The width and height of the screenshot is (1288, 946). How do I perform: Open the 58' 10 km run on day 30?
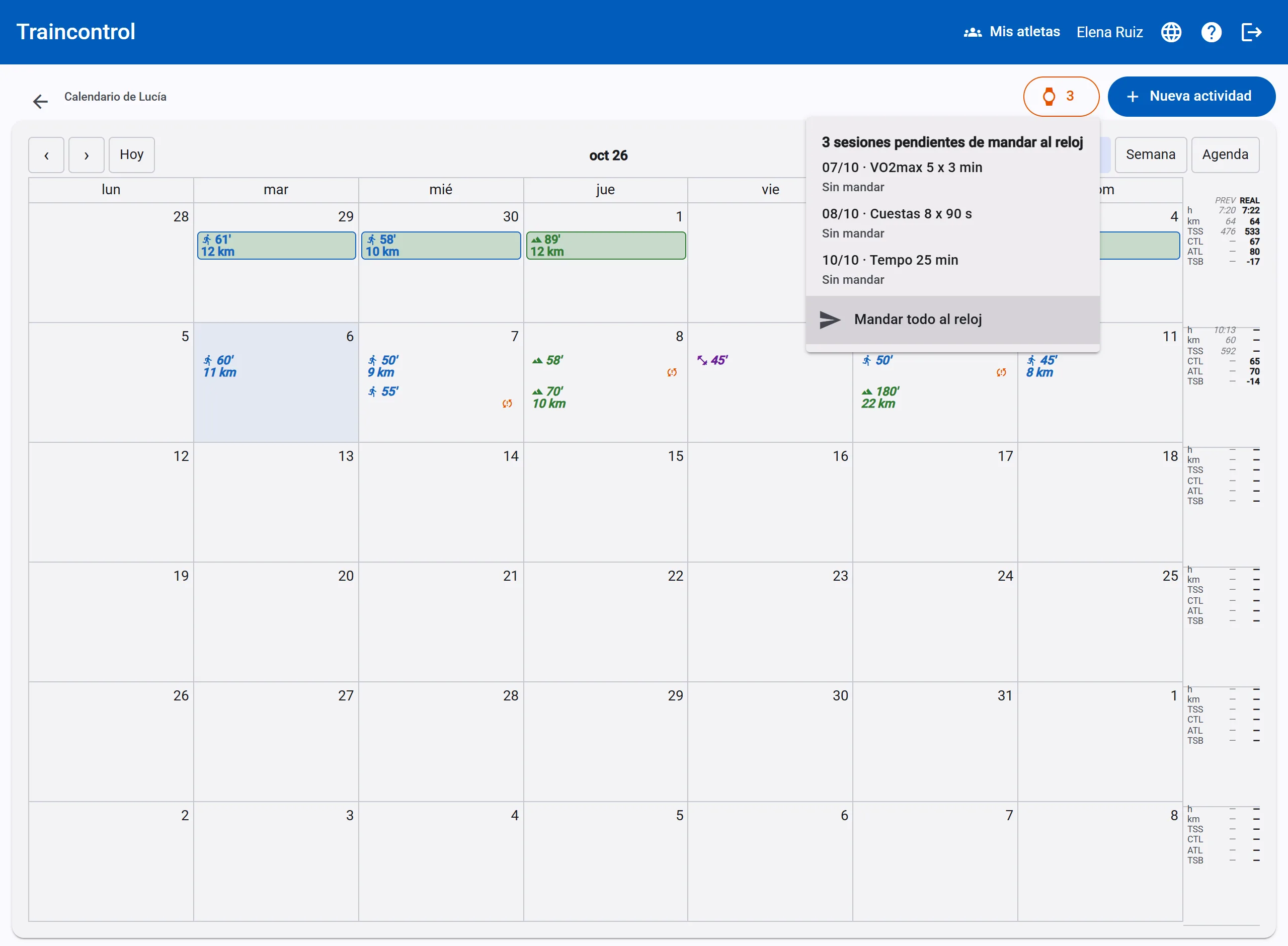click(x=441, y=246)
